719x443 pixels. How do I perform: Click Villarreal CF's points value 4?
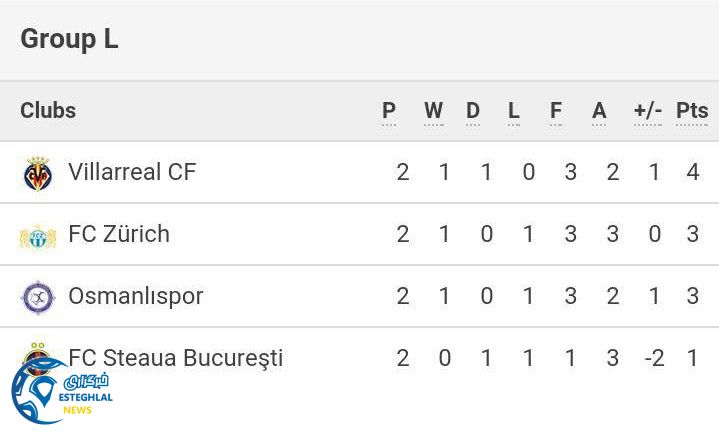tap(693, 172)
